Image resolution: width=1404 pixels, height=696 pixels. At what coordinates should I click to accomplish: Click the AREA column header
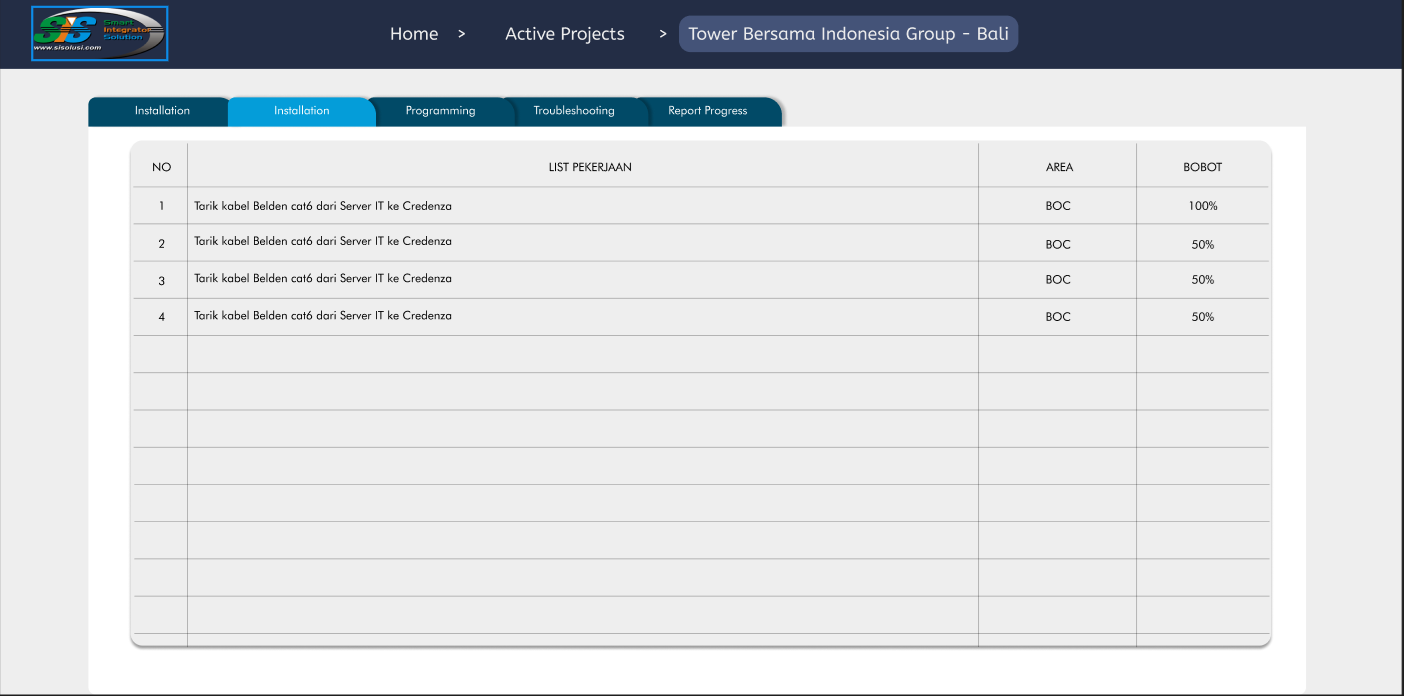[x=1059, y=167]
